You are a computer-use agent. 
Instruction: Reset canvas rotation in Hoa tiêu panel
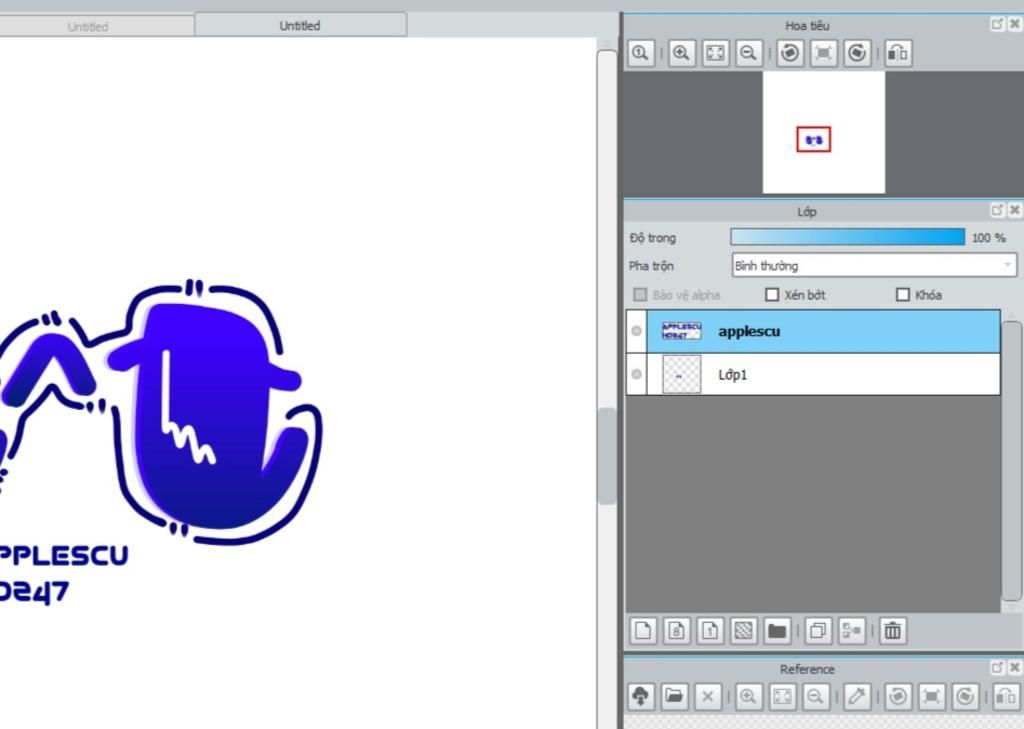[x=824, y=53]
